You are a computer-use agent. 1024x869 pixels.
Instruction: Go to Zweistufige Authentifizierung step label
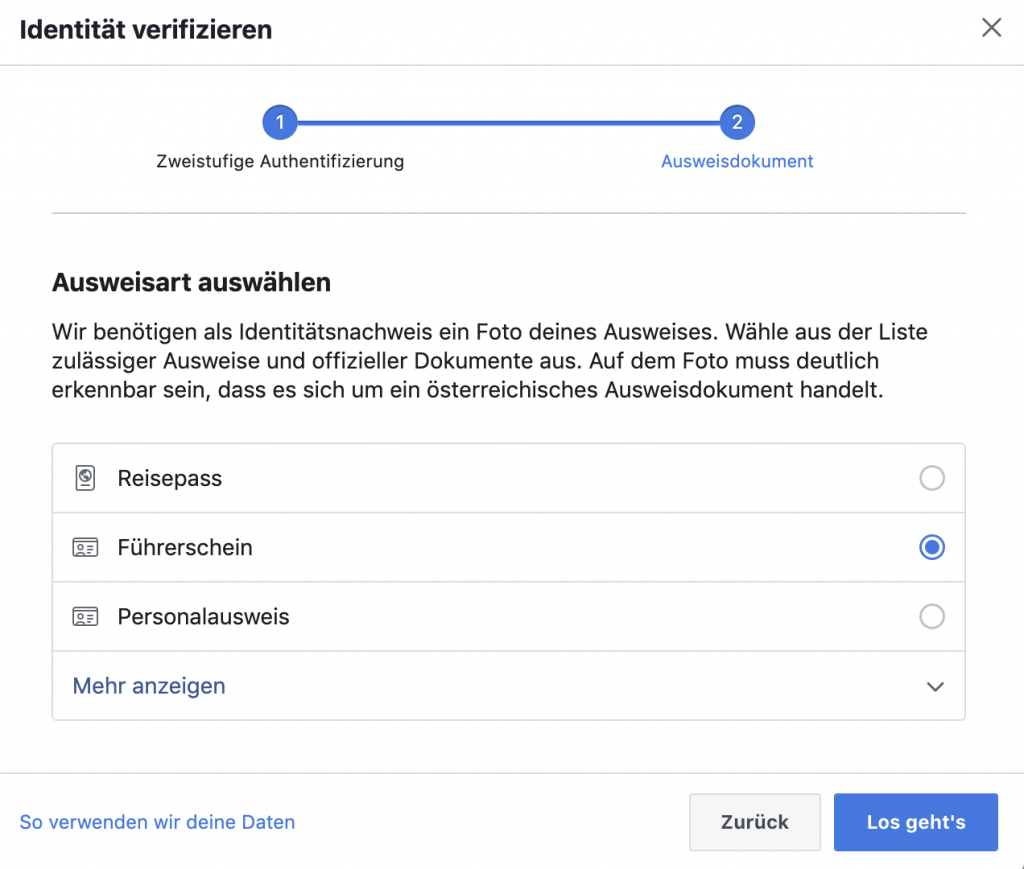pos(280,161)
